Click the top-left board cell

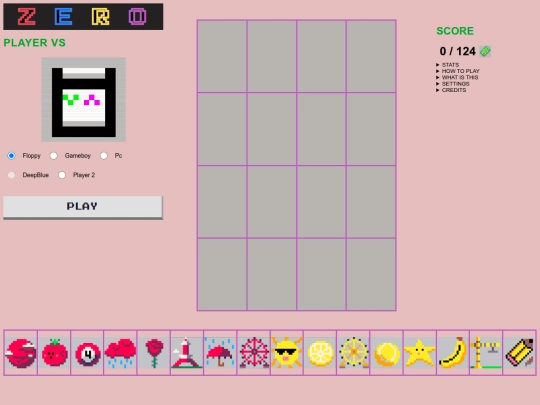[222, 56]
